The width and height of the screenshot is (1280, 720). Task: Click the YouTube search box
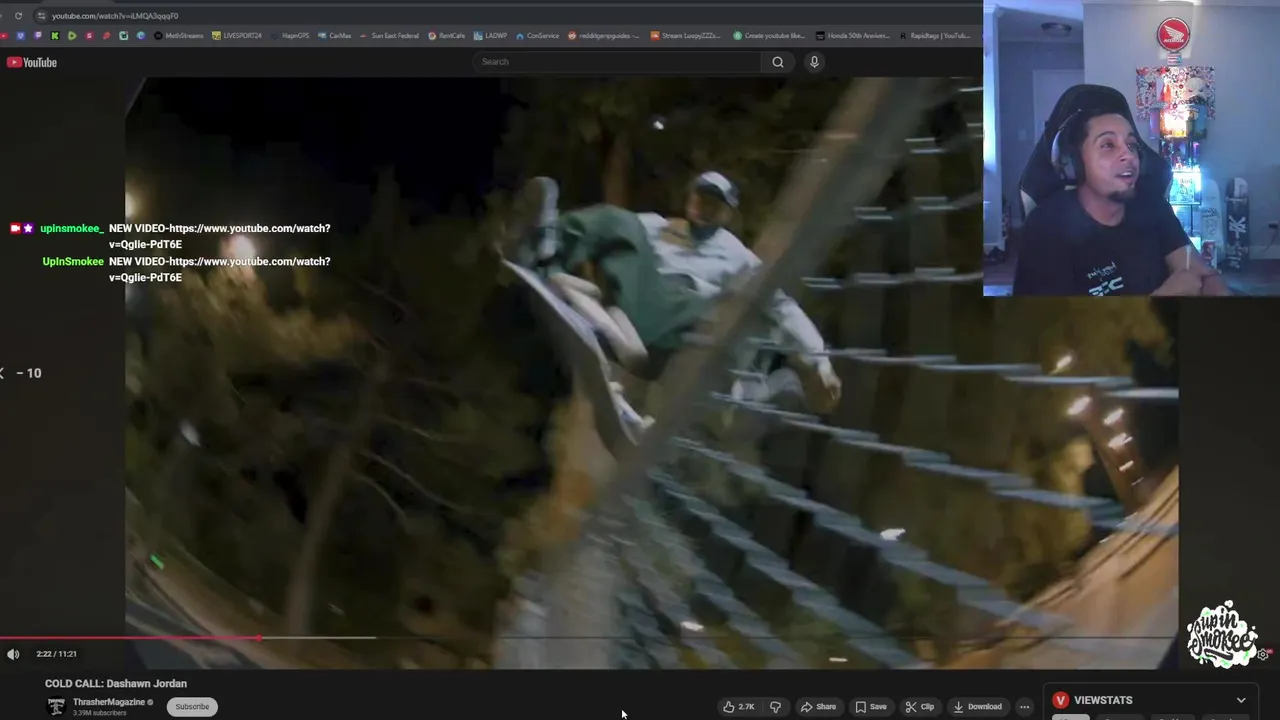[617, 62]
